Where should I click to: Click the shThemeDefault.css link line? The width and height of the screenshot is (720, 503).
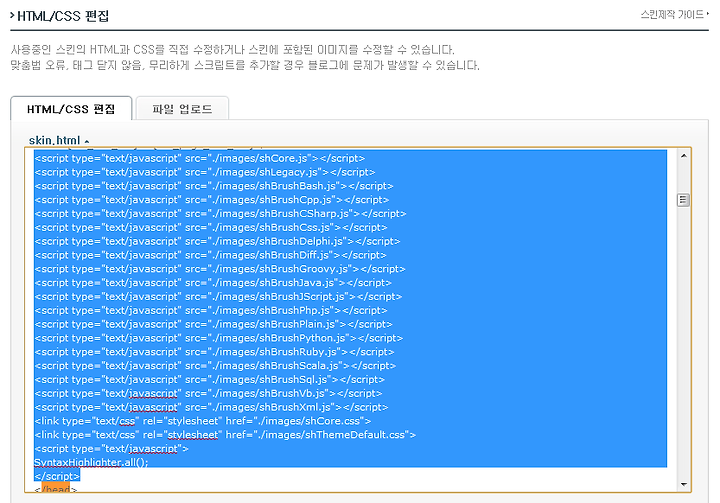tap(225, 435)
